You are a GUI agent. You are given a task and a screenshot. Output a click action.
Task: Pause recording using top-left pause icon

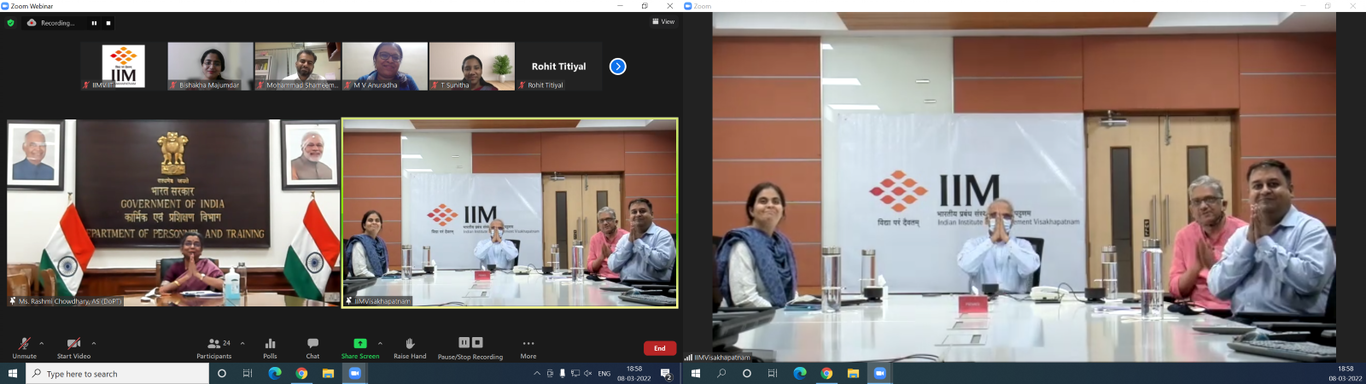95,23
